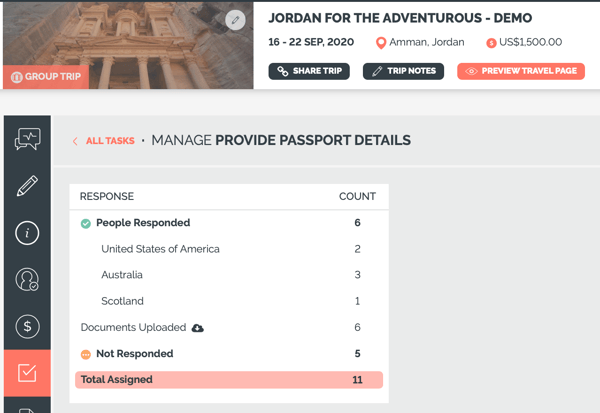
Task: Select the tasks checkbox sidebar icon
Action: pyautogui.click(x=27, y=373)
